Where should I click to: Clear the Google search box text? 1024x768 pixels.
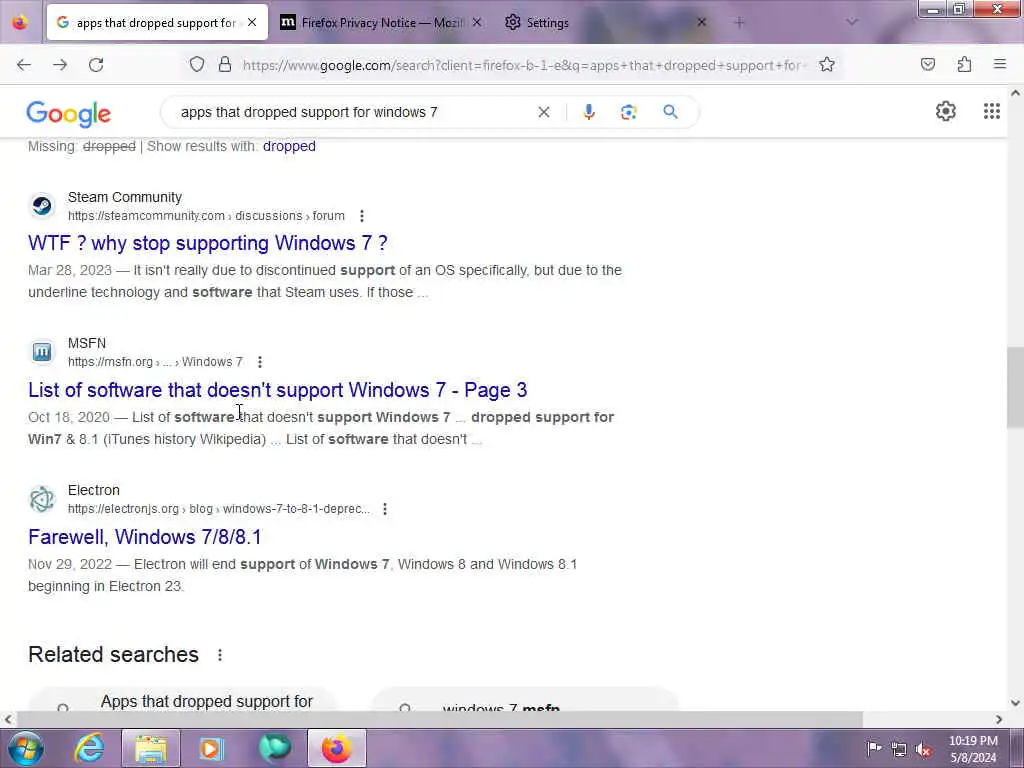543,112
